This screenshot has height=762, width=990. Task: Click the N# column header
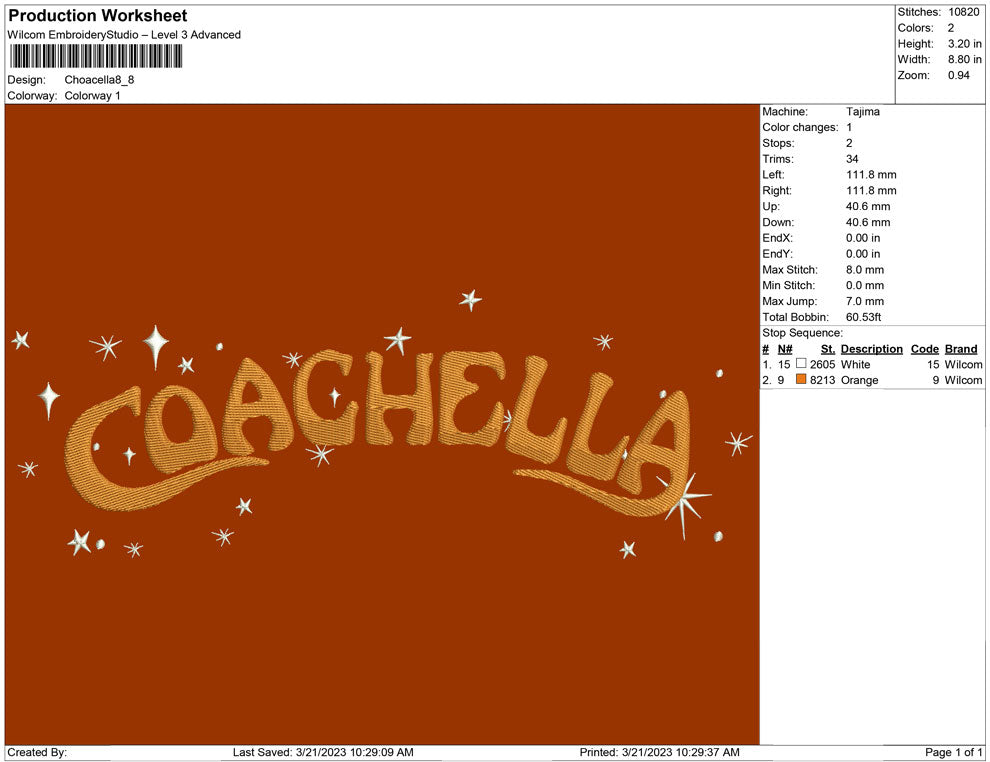[x=785, y=349]
